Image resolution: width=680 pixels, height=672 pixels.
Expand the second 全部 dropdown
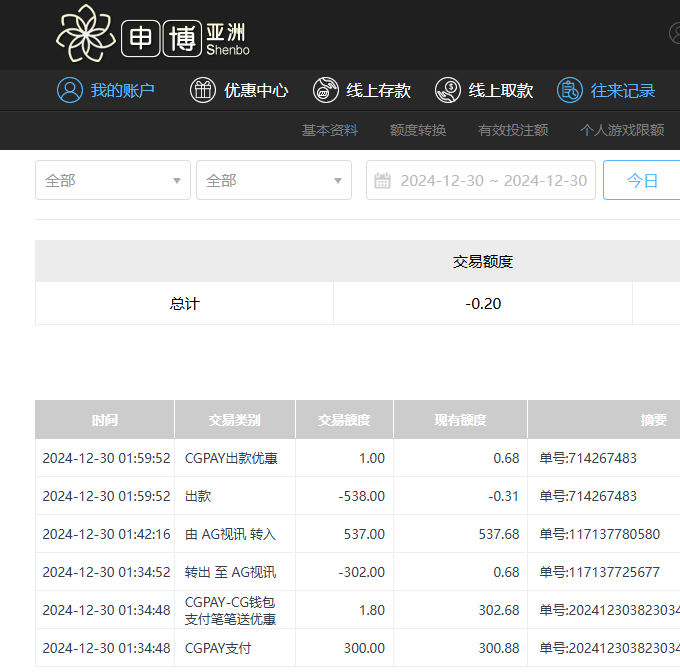click(273, 180)
